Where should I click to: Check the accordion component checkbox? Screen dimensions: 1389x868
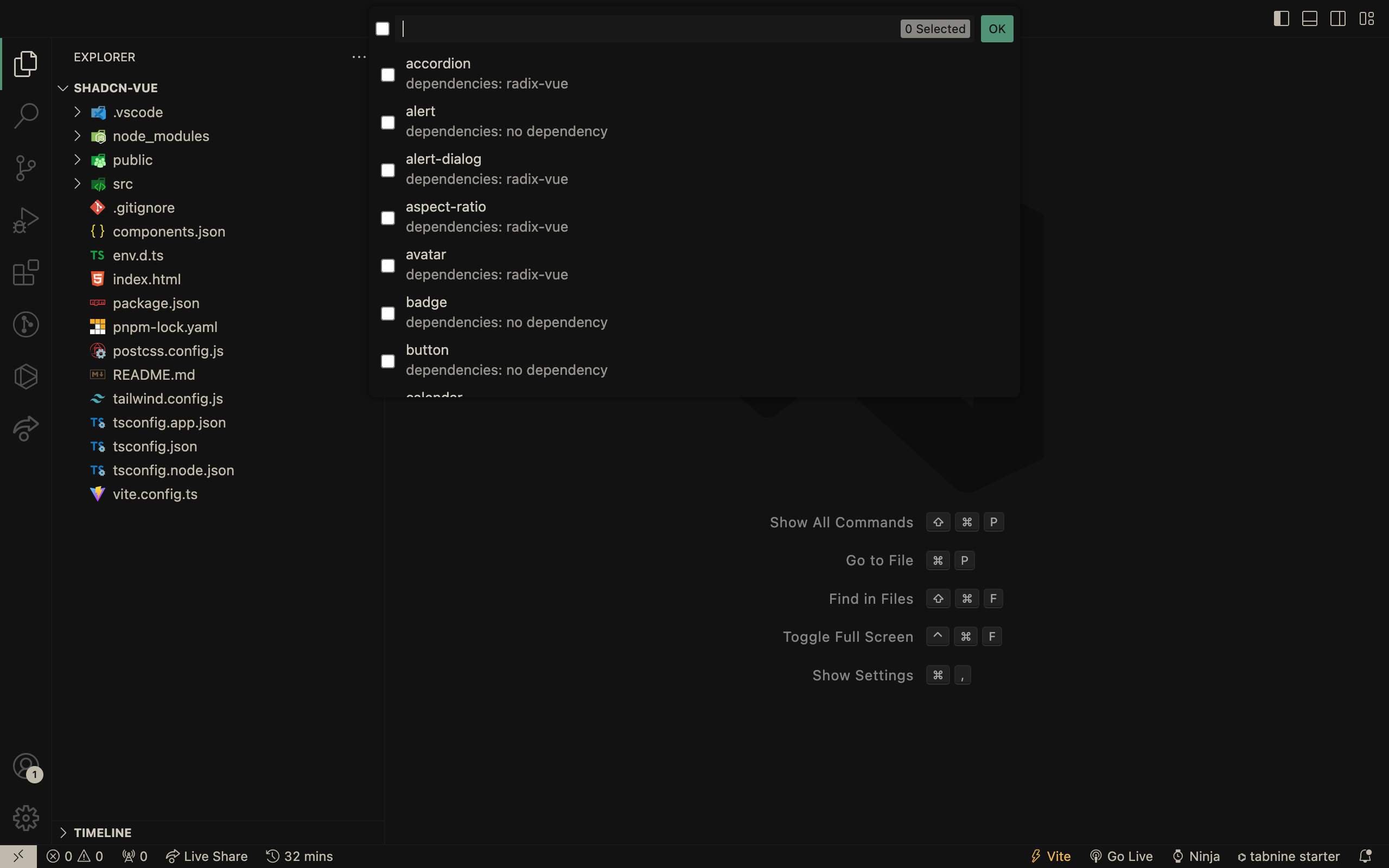388,75
